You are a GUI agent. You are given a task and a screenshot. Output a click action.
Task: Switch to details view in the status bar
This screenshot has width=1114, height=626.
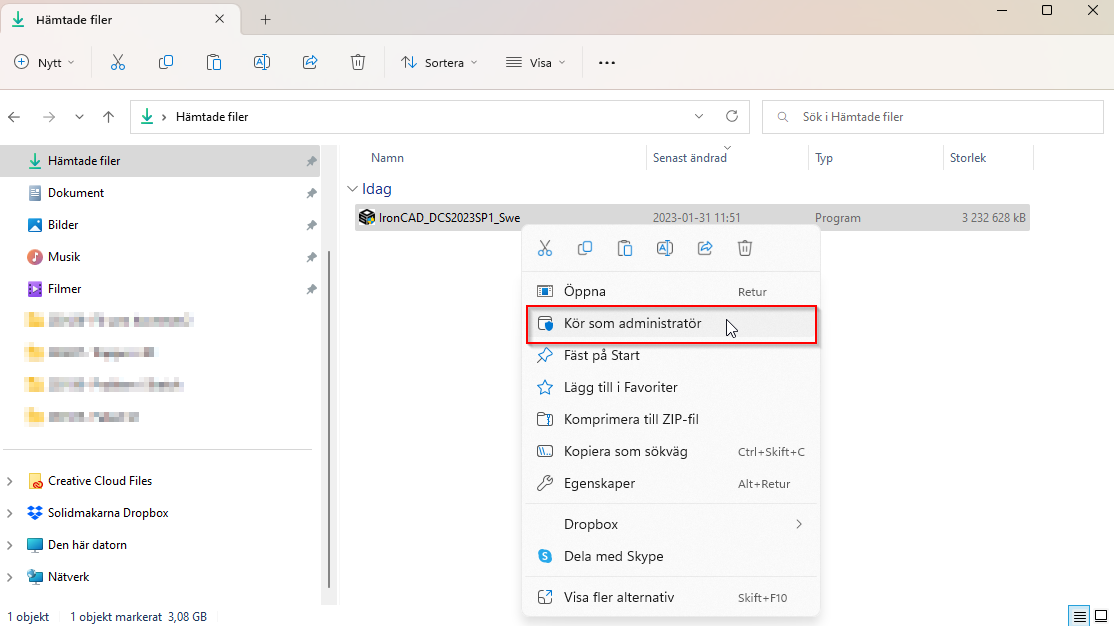(1079, 615)
